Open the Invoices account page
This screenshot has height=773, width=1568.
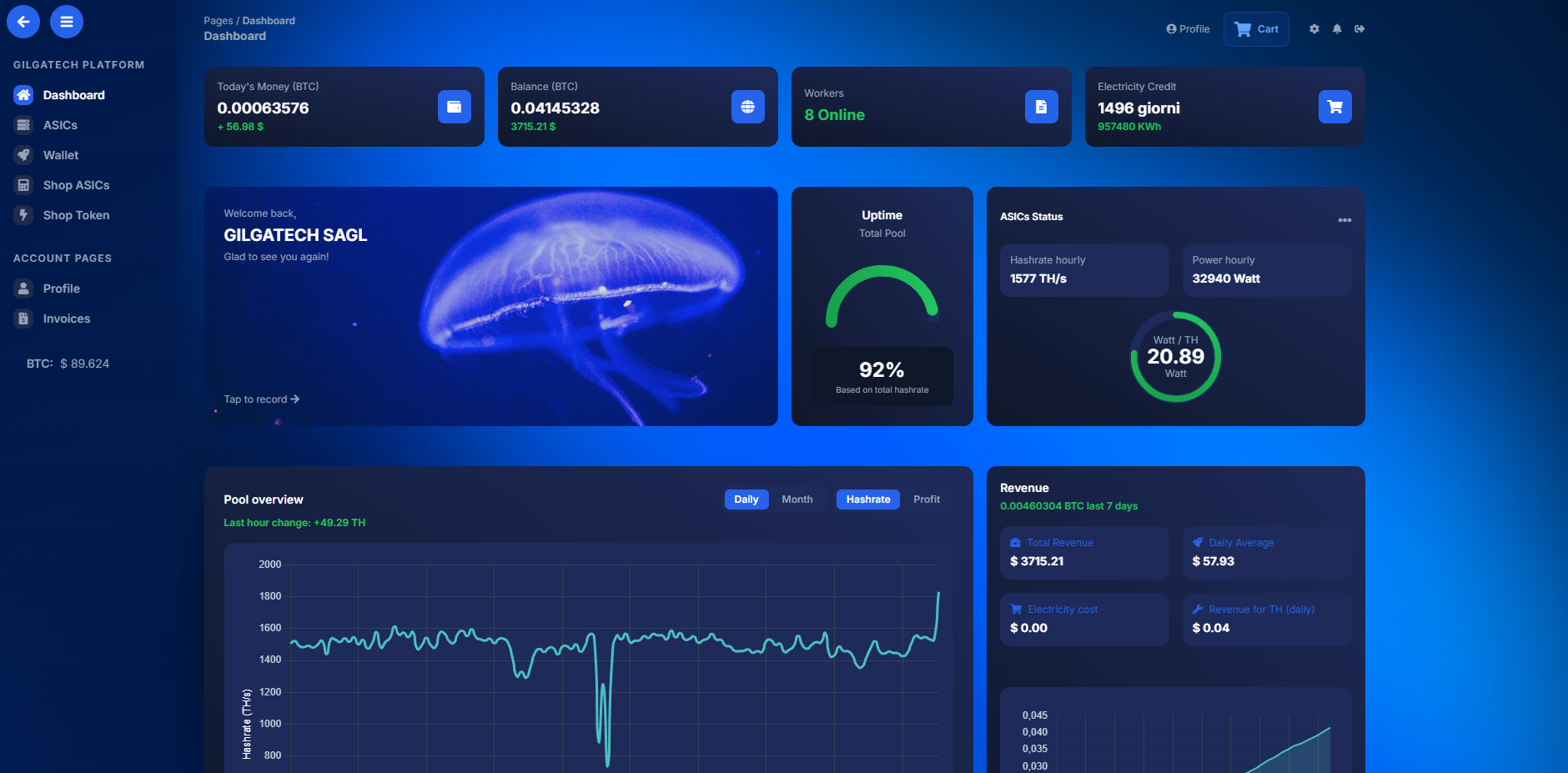tap(67, 318)
